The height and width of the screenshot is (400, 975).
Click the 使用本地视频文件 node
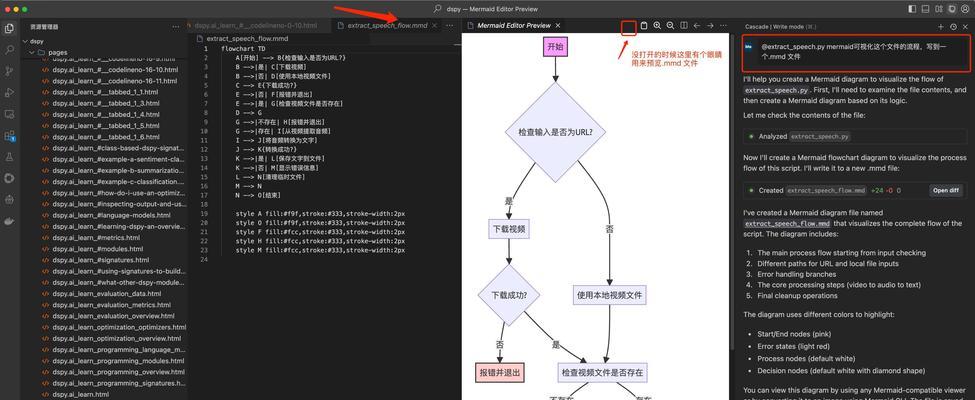click(609, 295)
